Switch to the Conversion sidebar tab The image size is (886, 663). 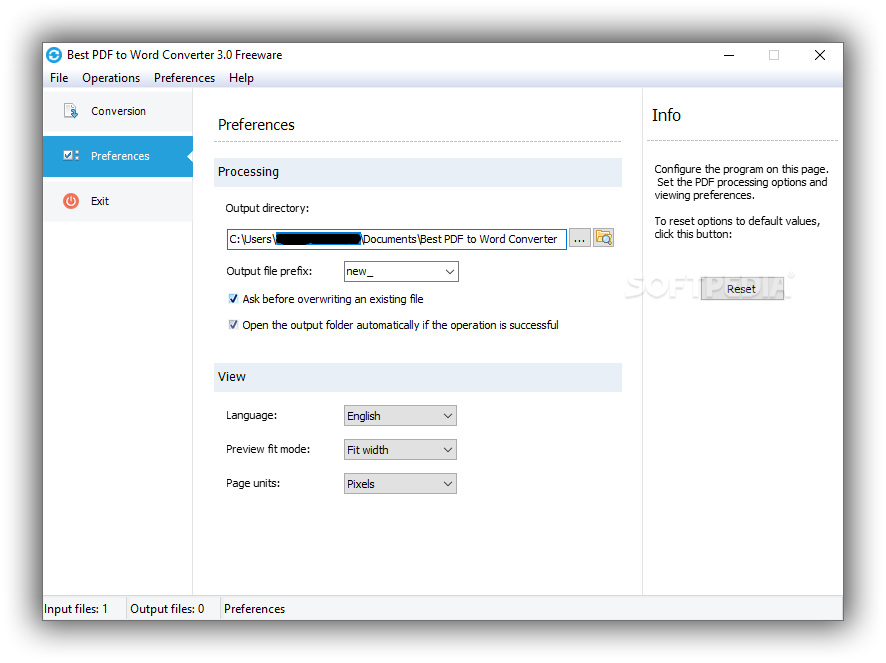(x=118, y=111)
